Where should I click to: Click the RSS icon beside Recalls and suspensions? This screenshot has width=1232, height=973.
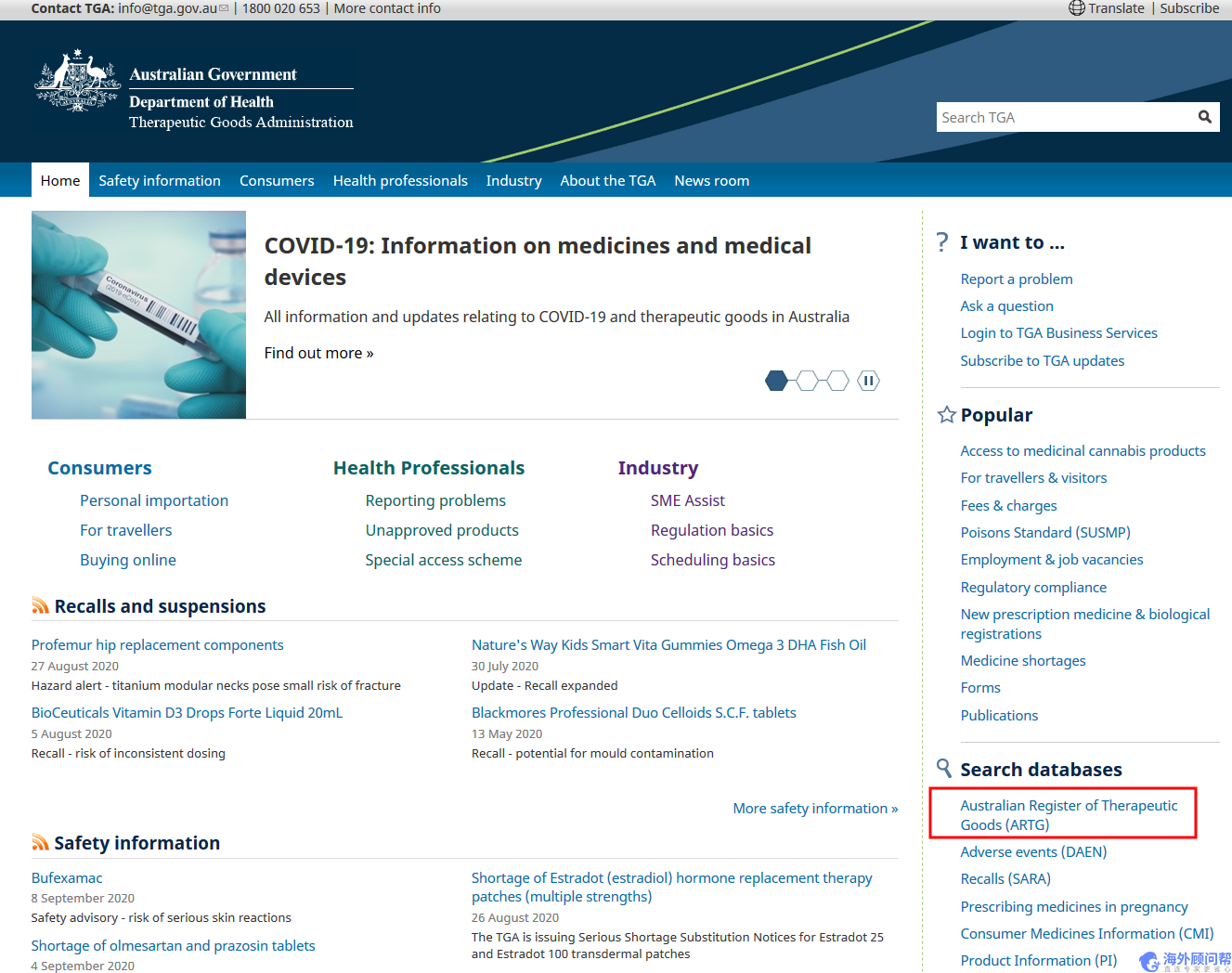[x=40, y=606]
